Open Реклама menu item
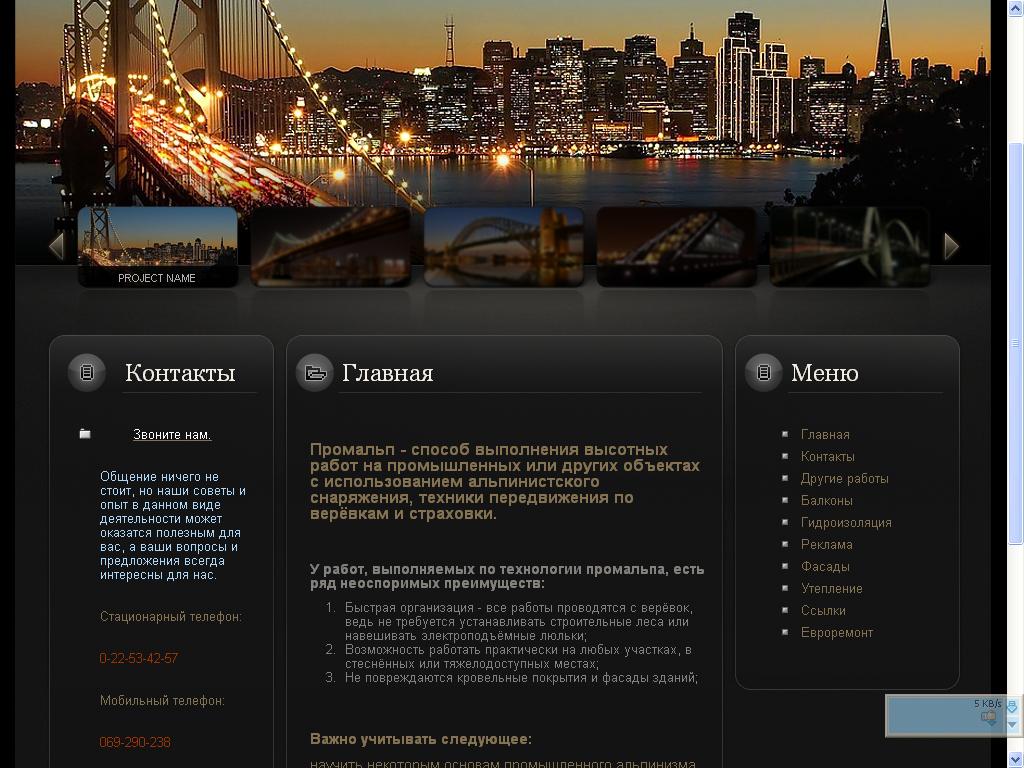This screenshot has width=1024, height=768. 827,545
